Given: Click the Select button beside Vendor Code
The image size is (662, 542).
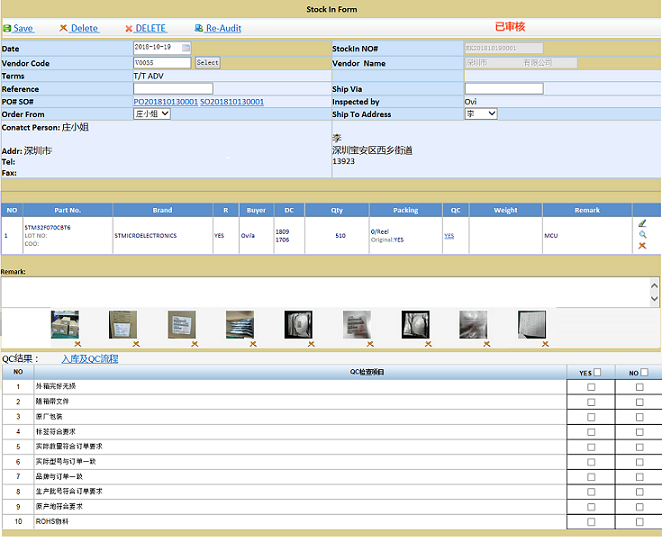Looking at the screenshot, I should click(x=207, y=63).
